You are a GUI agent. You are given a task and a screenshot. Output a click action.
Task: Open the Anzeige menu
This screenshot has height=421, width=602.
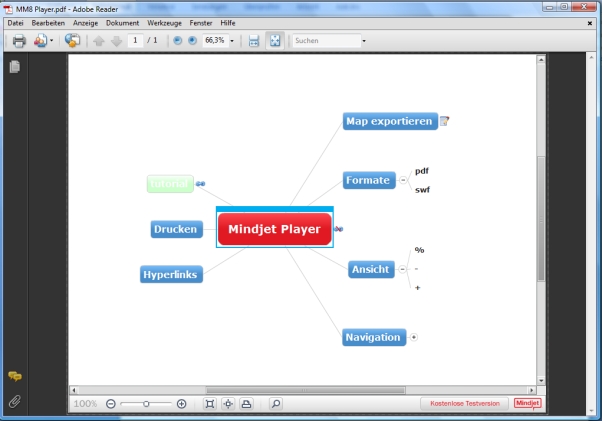coord(85,23)
